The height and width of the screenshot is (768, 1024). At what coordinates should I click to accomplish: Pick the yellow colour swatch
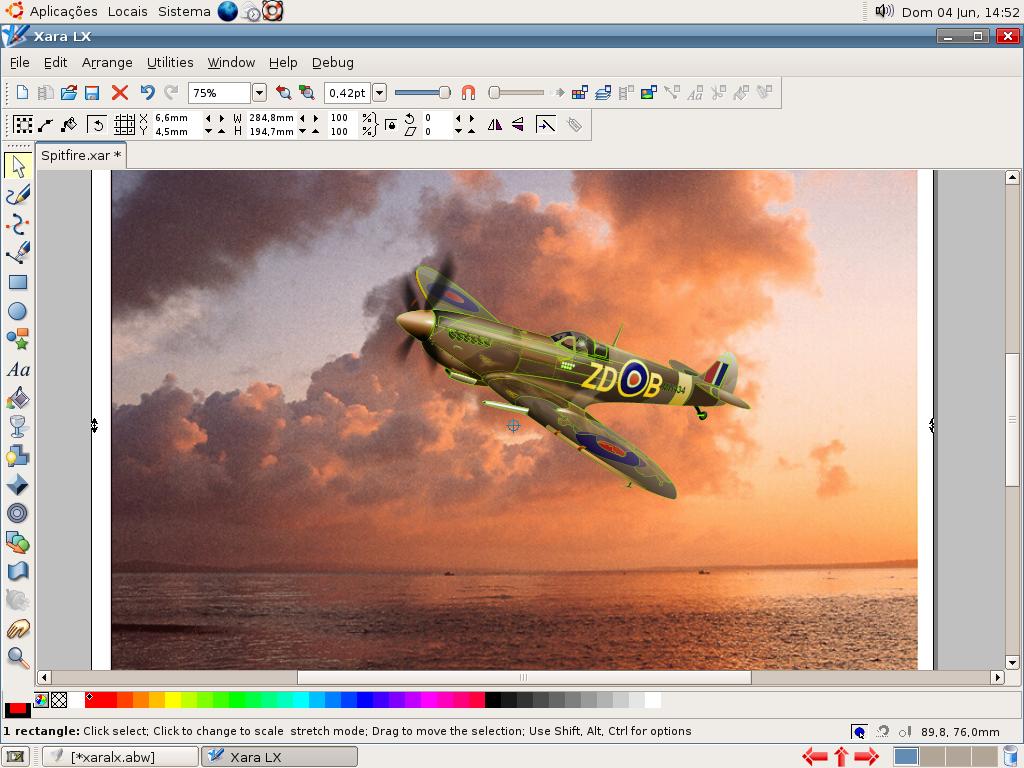coord(173,700)
